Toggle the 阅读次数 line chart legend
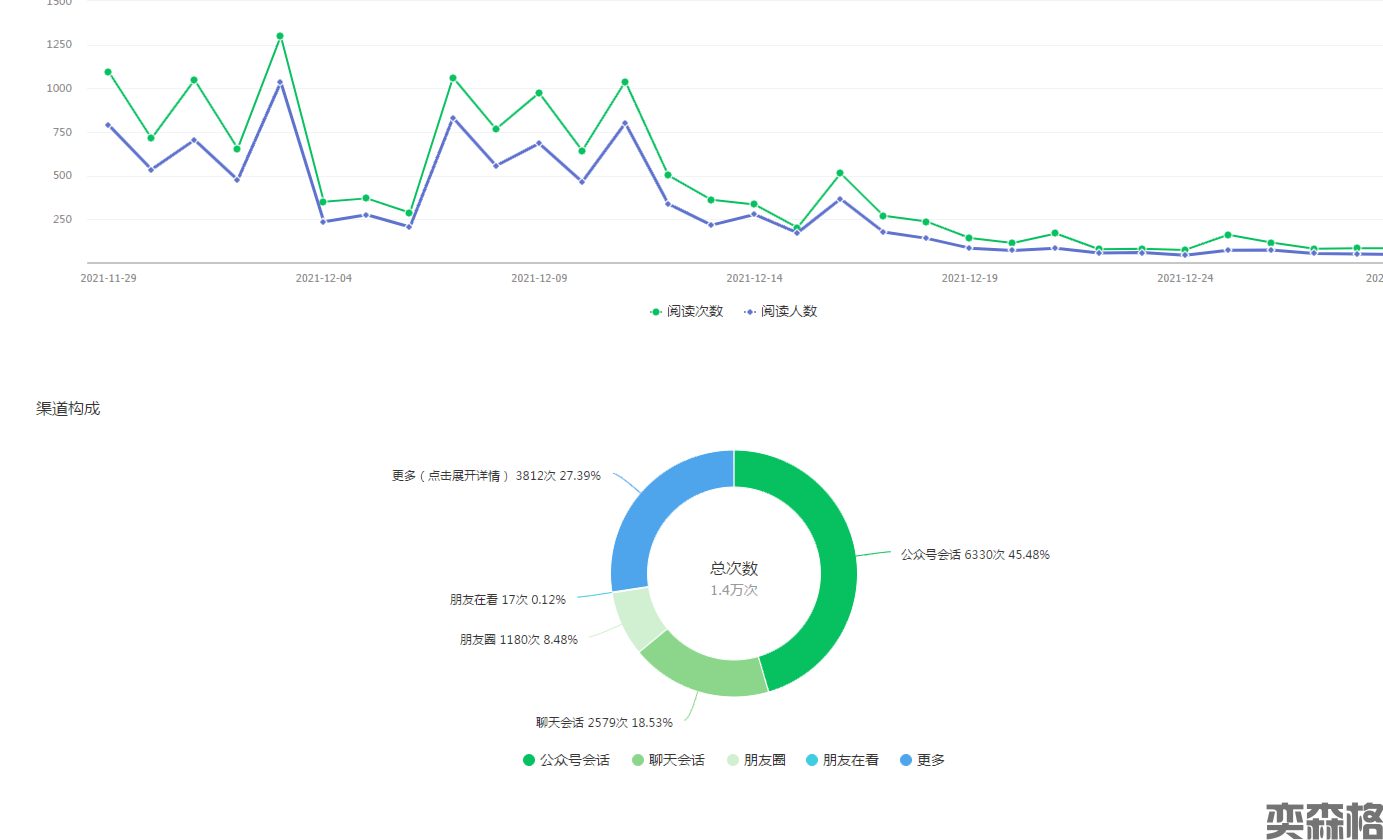 coord(686,311)
